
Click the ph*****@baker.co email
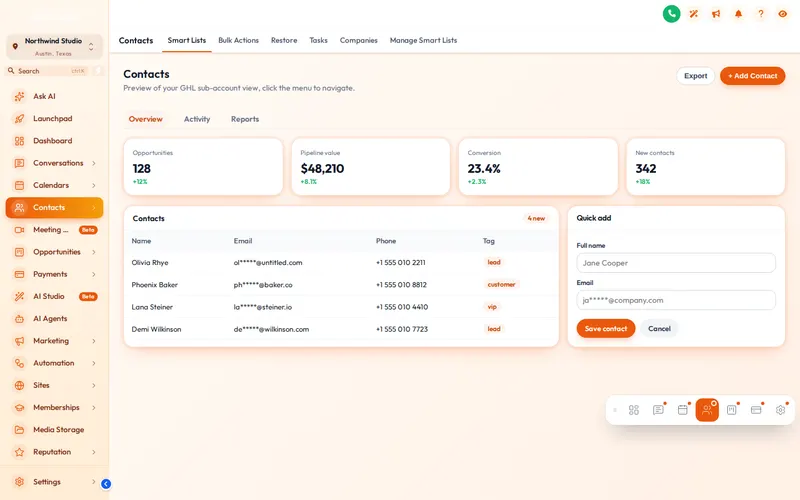[x=263, y=285]
